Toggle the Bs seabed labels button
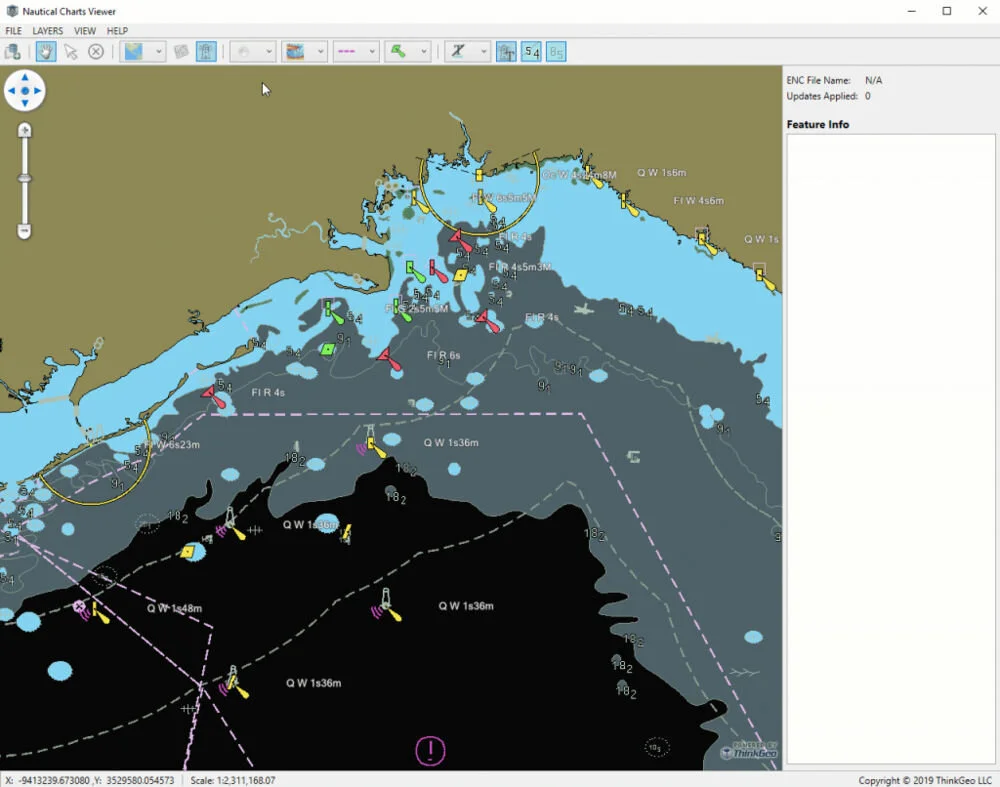This screenshot has height=787, width=1000. (x=556, y=52)
